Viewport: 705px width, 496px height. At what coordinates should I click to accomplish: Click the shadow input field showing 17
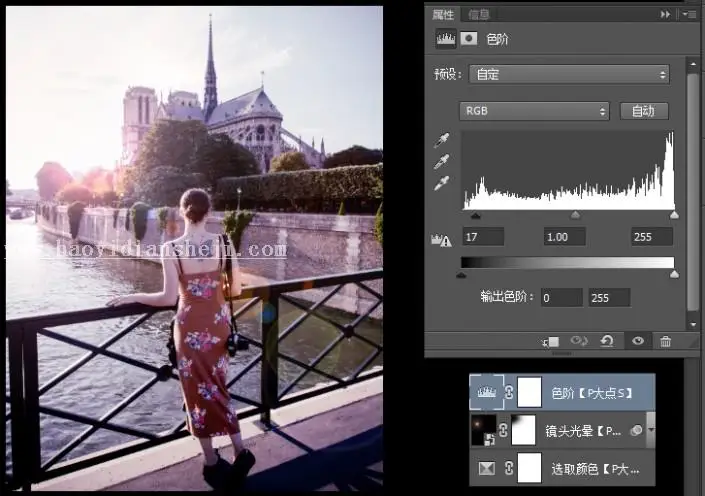point(483,237)
